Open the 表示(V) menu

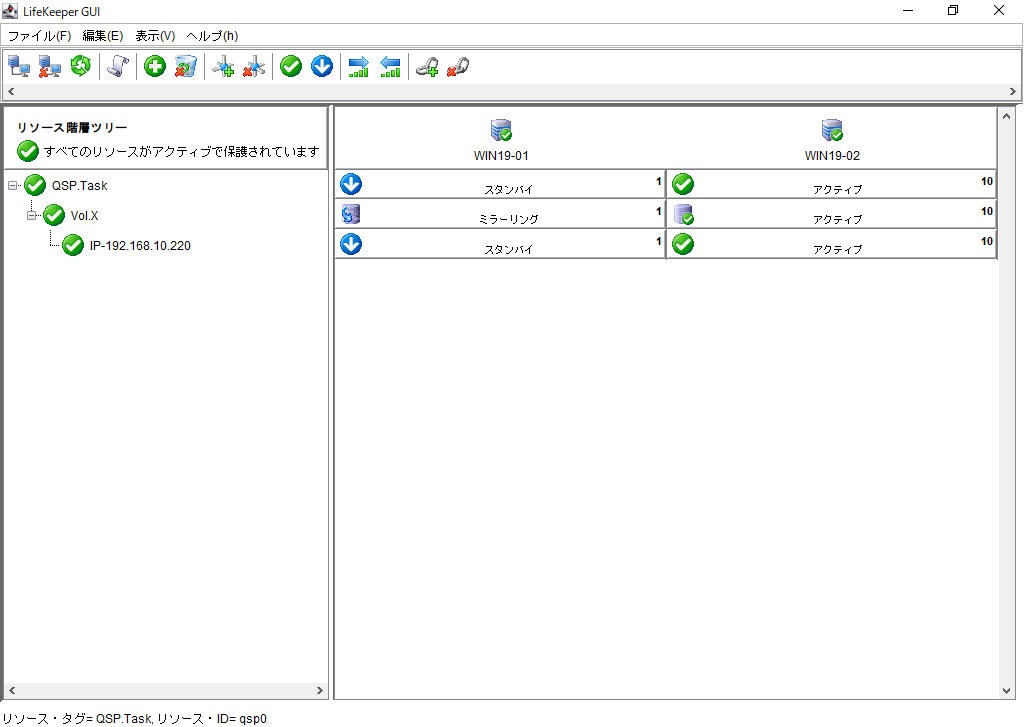coord(155,35)
